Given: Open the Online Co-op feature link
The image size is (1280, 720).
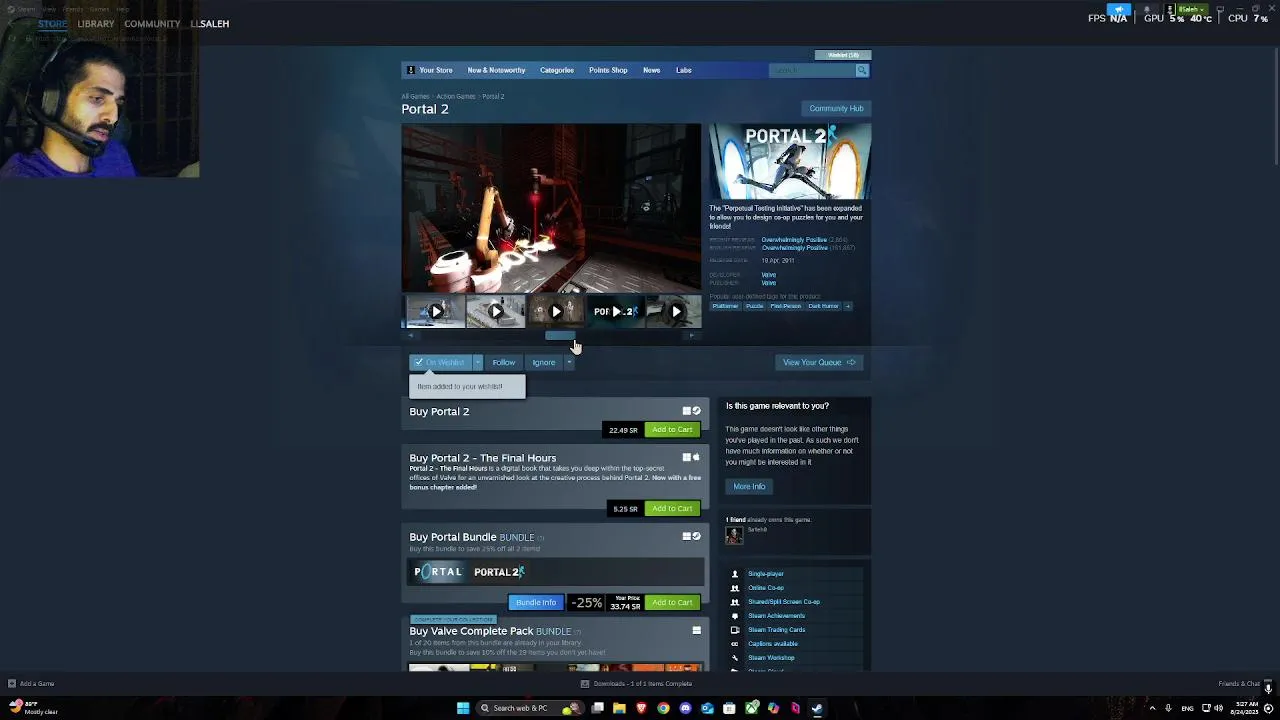Looking at the screenshot, I should click(766, 588).
